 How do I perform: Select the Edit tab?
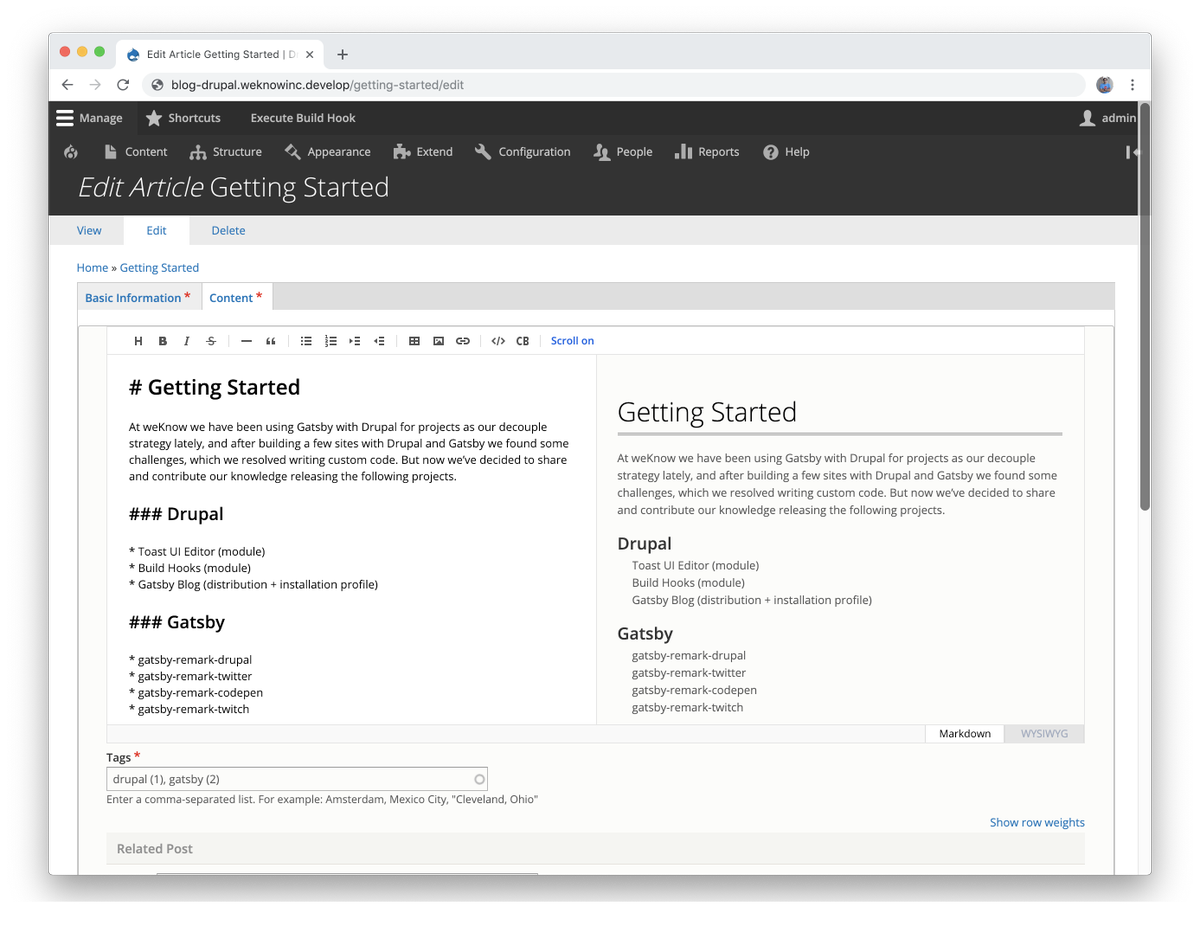click(156, 230)
